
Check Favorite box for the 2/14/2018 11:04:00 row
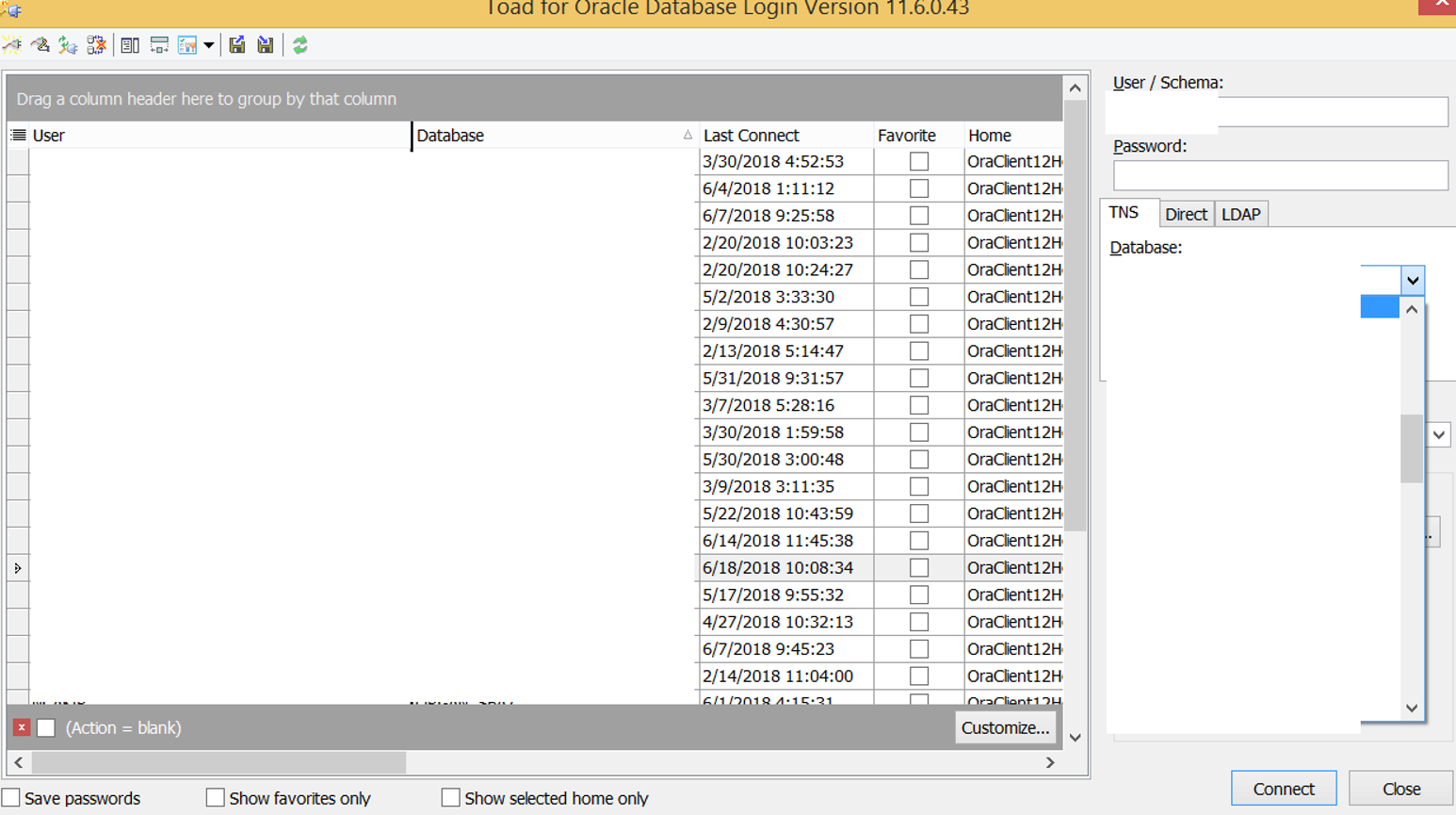coord(919,676)
